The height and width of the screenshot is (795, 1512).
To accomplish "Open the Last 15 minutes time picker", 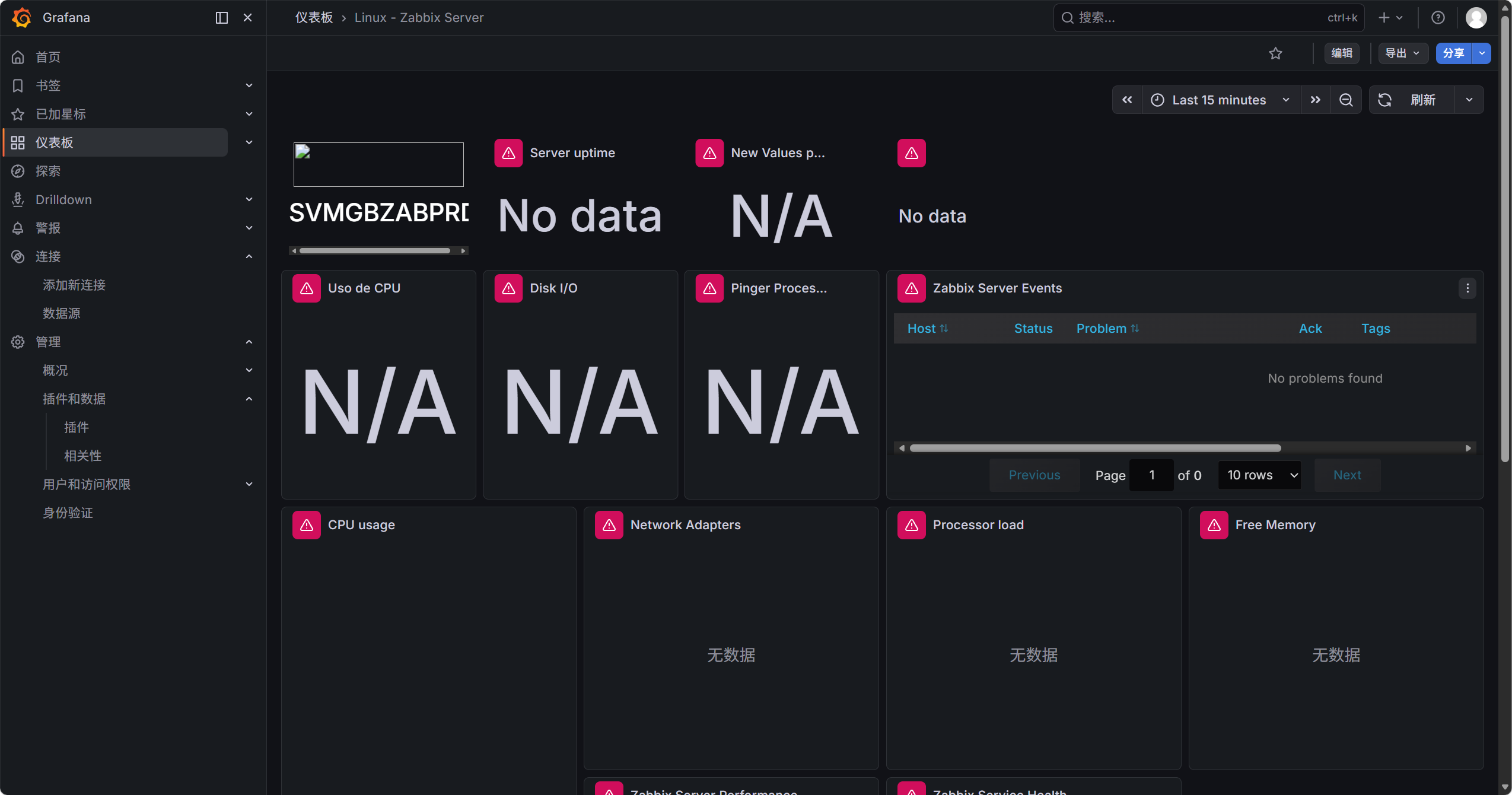I will point(1221,100).
